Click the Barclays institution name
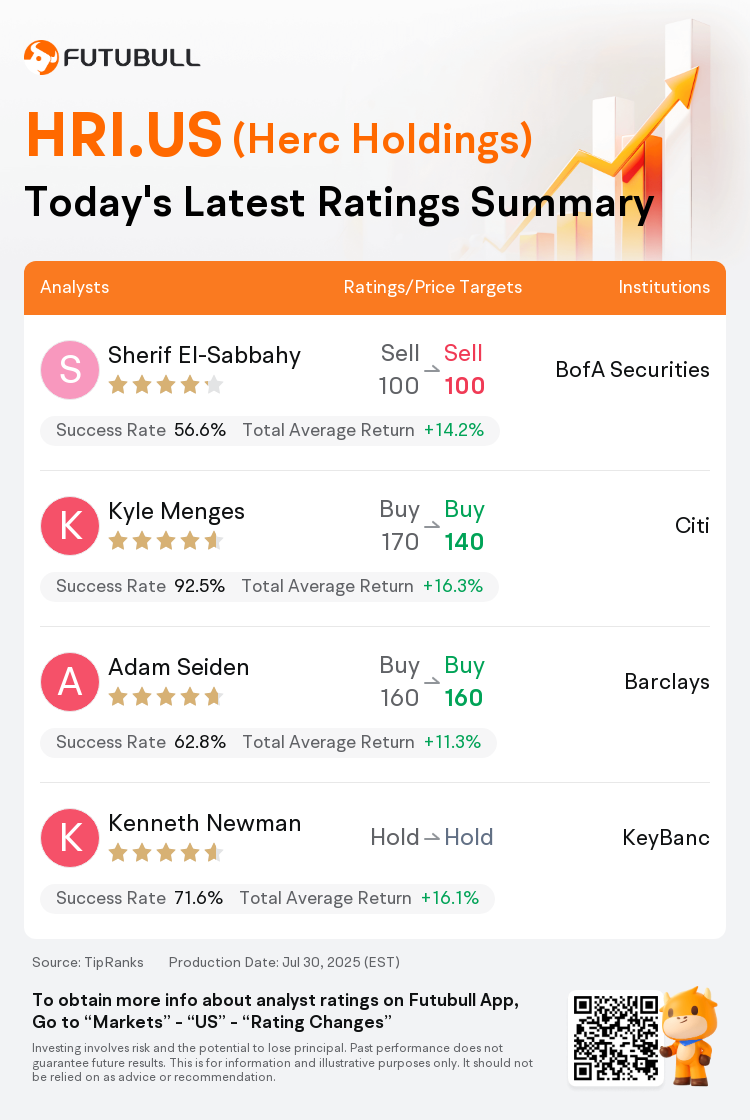The image size is (750, 1120). pyautogui.click(x=667, y=681)
